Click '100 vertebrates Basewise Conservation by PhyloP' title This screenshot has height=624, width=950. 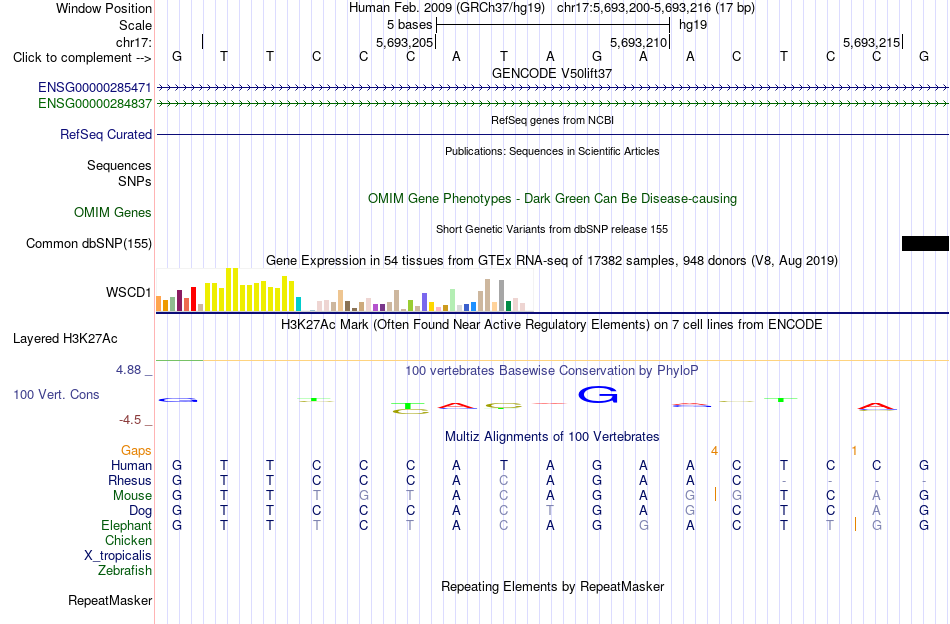tap(552, 370)
